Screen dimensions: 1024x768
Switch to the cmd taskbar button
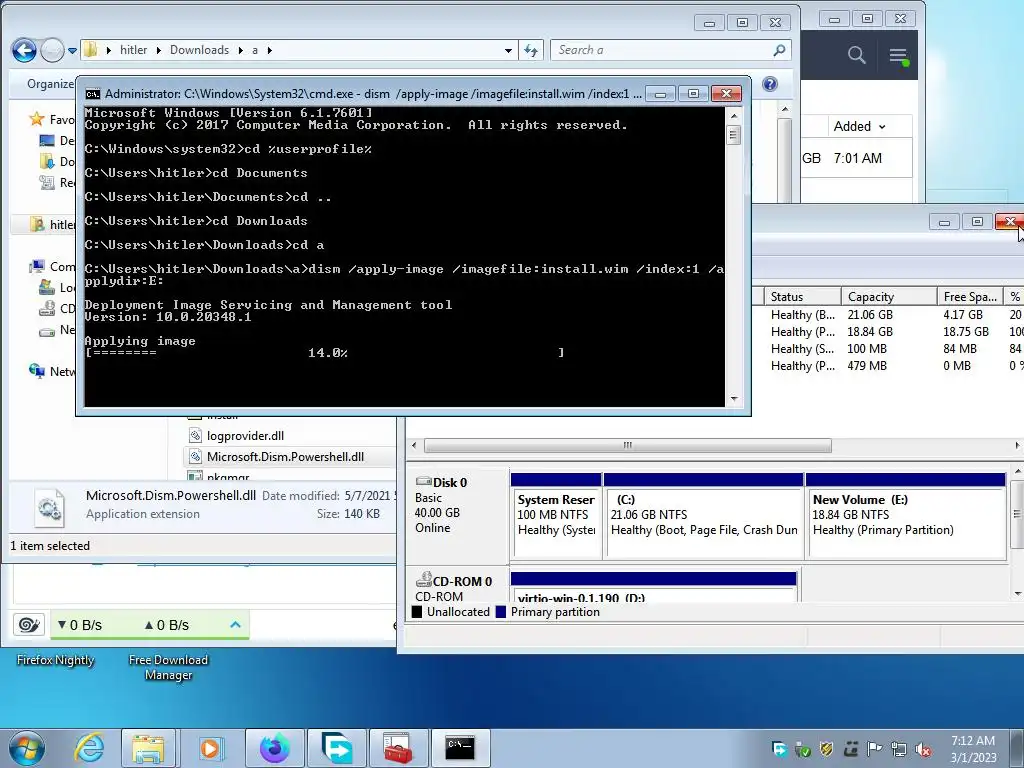(x=460, y=748)
